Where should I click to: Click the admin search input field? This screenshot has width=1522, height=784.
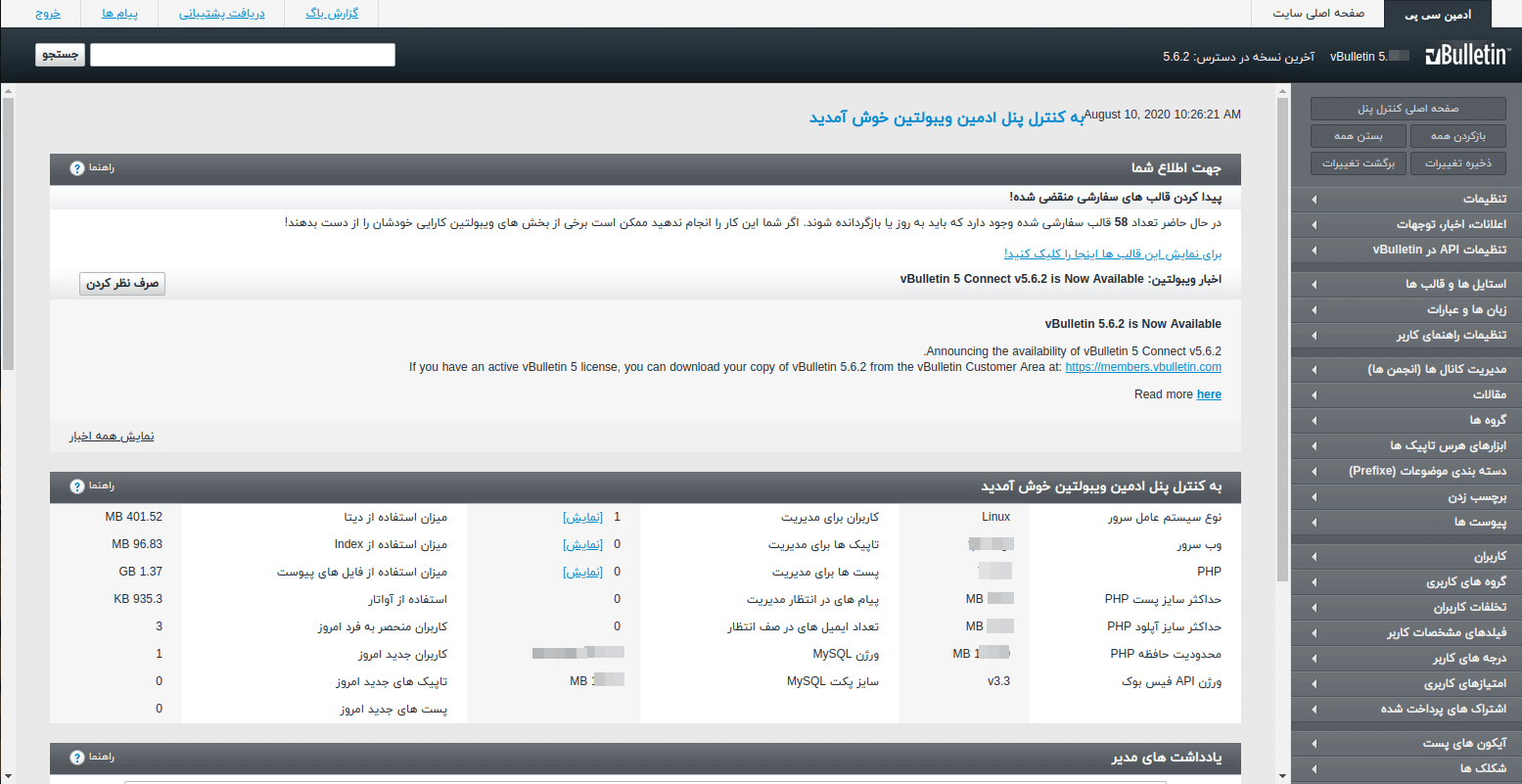(x=243, y=55)
